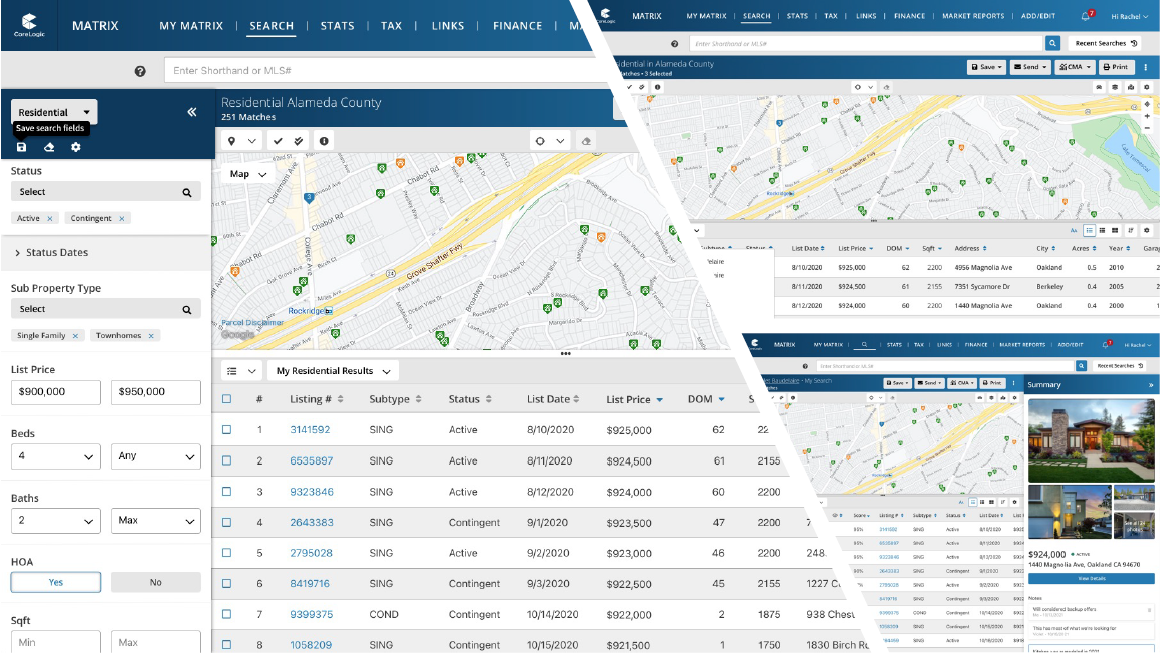The height and width of the screenshot is (653, 1160).
Task: Open the Residential property type dropdown
Action: tap(55, 113)
